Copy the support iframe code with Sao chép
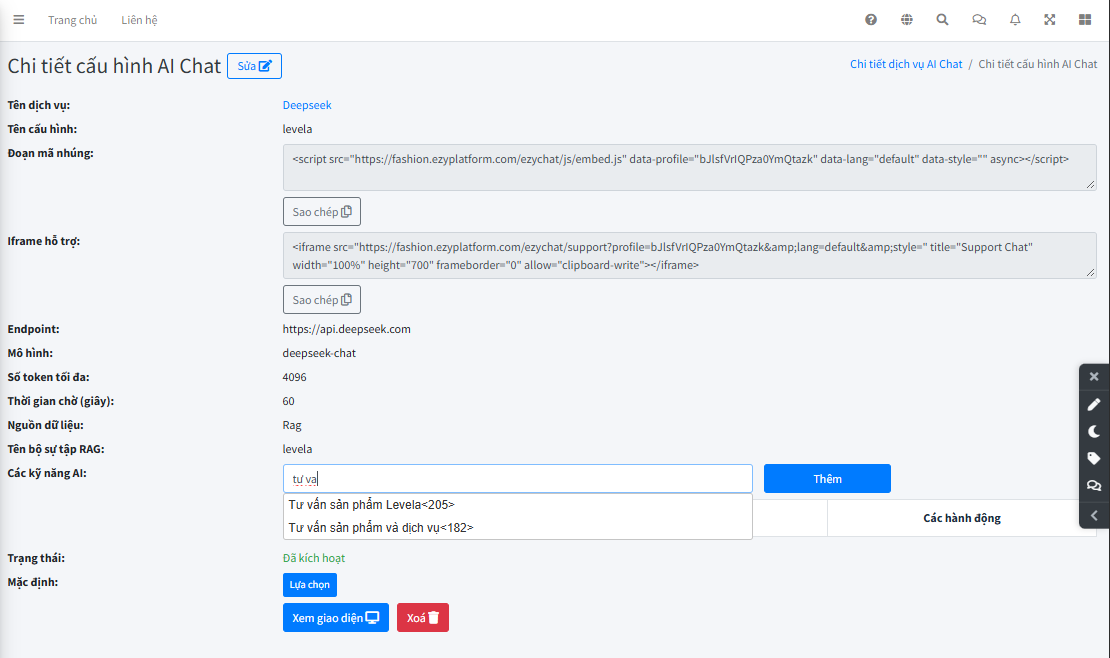Viewport: 1110px width, 658px height. [322, 300]
